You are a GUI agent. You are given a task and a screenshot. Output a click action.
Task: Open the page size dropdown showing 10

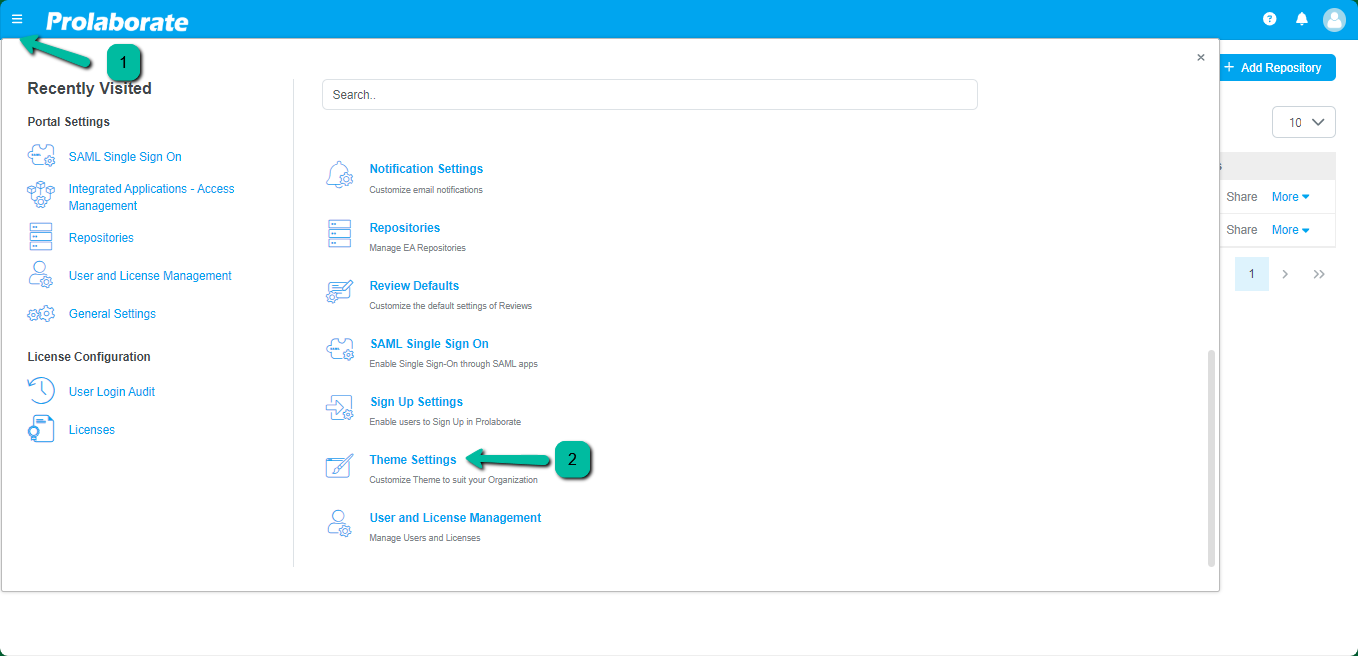click(x=1304, y=122)
